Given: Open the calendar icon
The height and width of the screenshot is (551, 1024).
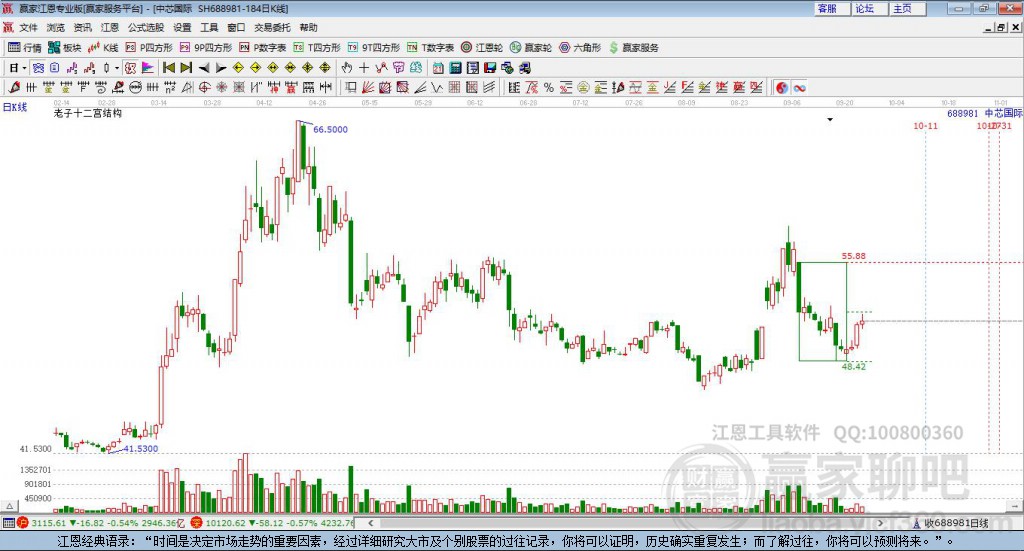Looking at the screenshot, I should click(x=438, y=67).
